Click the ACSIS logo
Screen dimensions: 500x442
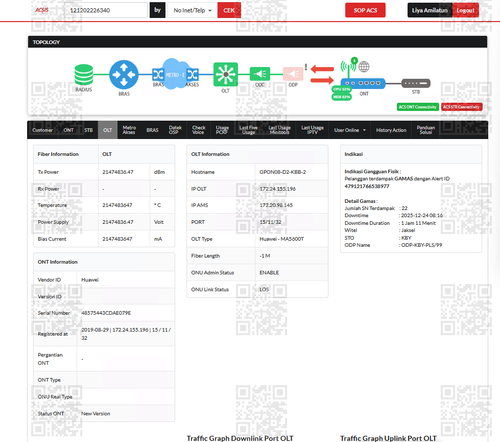pyautogui.click(x=42, y=10)
